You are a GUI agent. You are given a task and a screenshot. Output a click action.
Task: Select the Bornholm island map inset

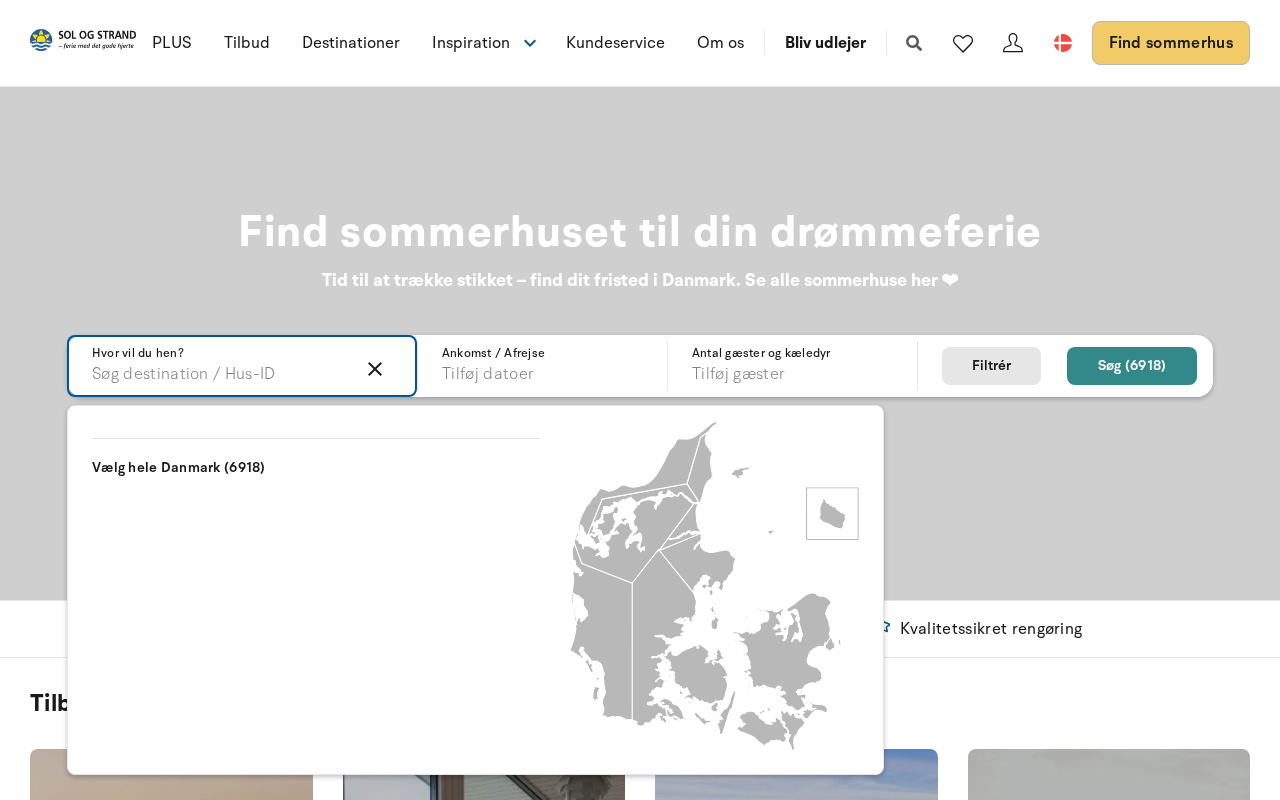point(832,514)
